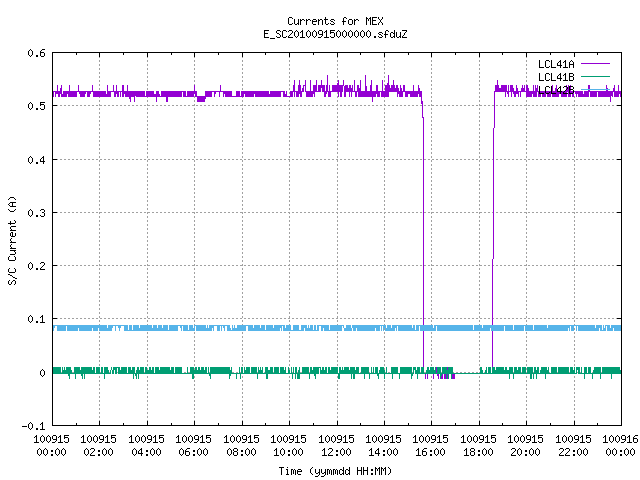640x480 pixels.
Task: Click the 100916 00:00 time tick label
Action: pyautogui.click(x=620, y=445)
